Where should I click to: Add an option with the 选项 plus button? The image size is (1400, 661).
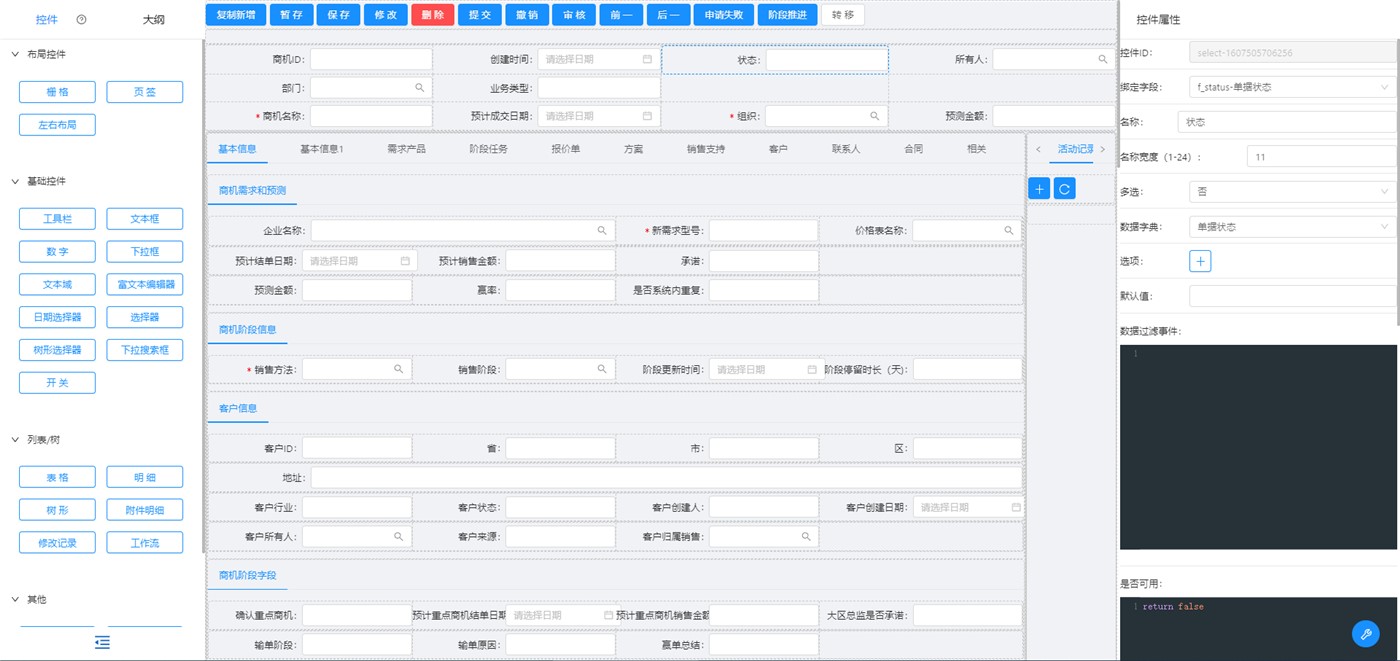point(1200,261)
